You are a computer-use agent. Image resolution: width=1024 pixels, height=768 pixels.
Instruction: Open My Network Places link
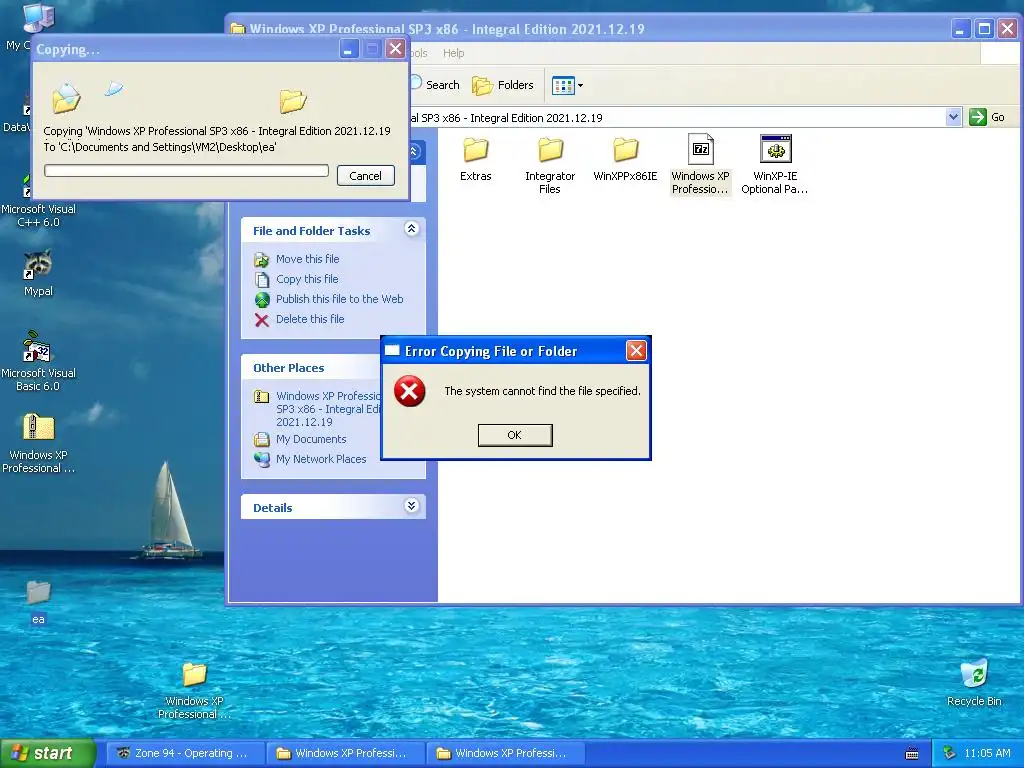(321, 459)
